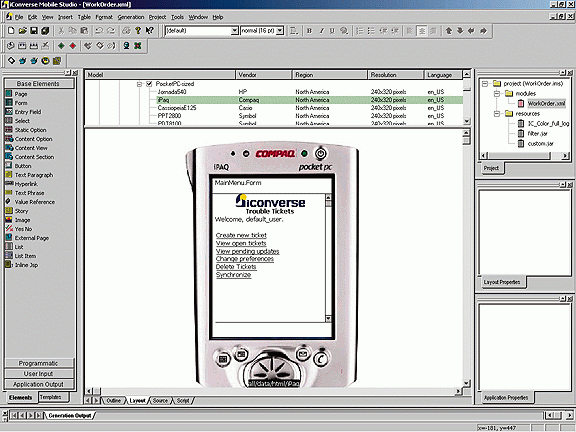Click the Create new ticket link
Viewport: 576px width, 432px height.
pos(241,235)
